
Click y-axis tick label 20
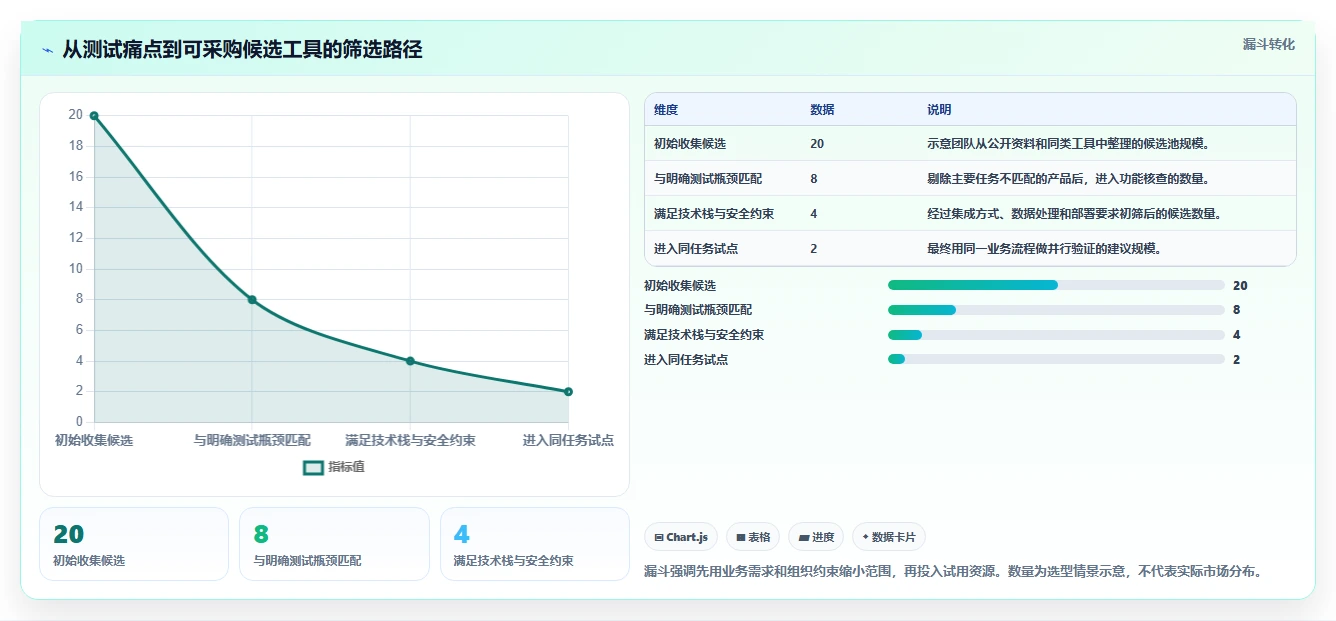point(76,115)
